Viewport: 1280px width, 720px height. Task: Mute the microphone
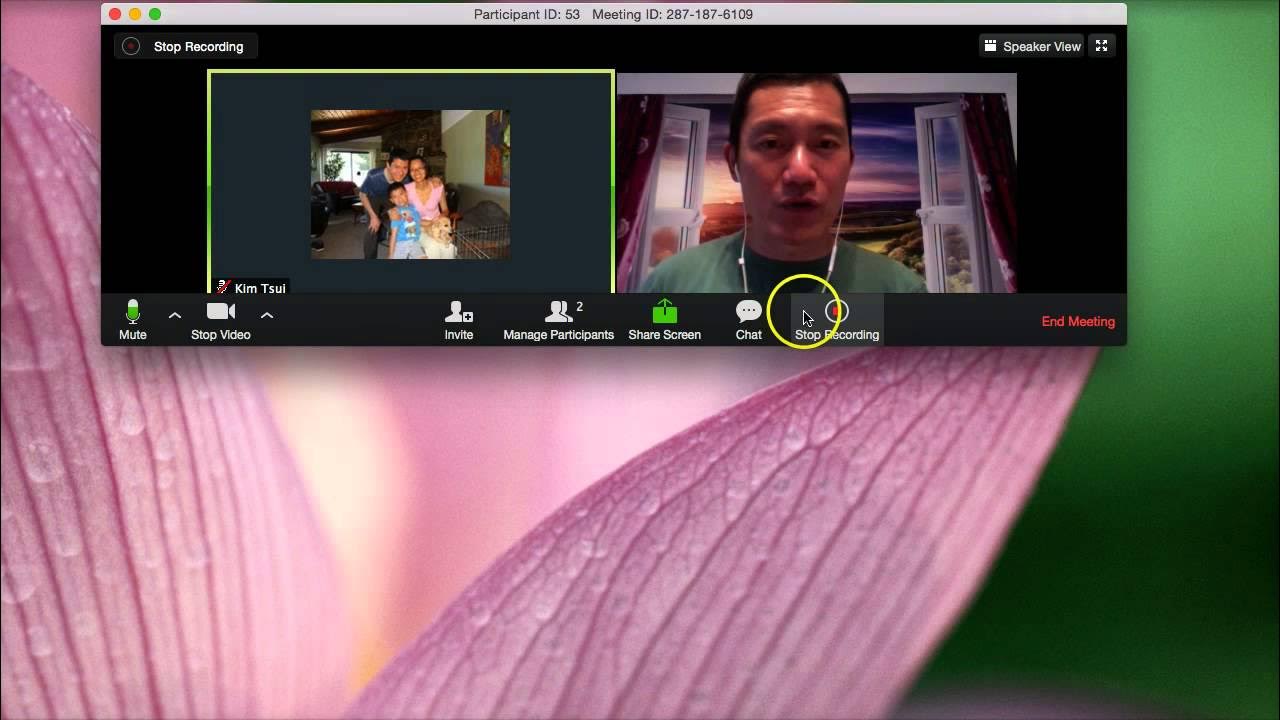point(133,321)
